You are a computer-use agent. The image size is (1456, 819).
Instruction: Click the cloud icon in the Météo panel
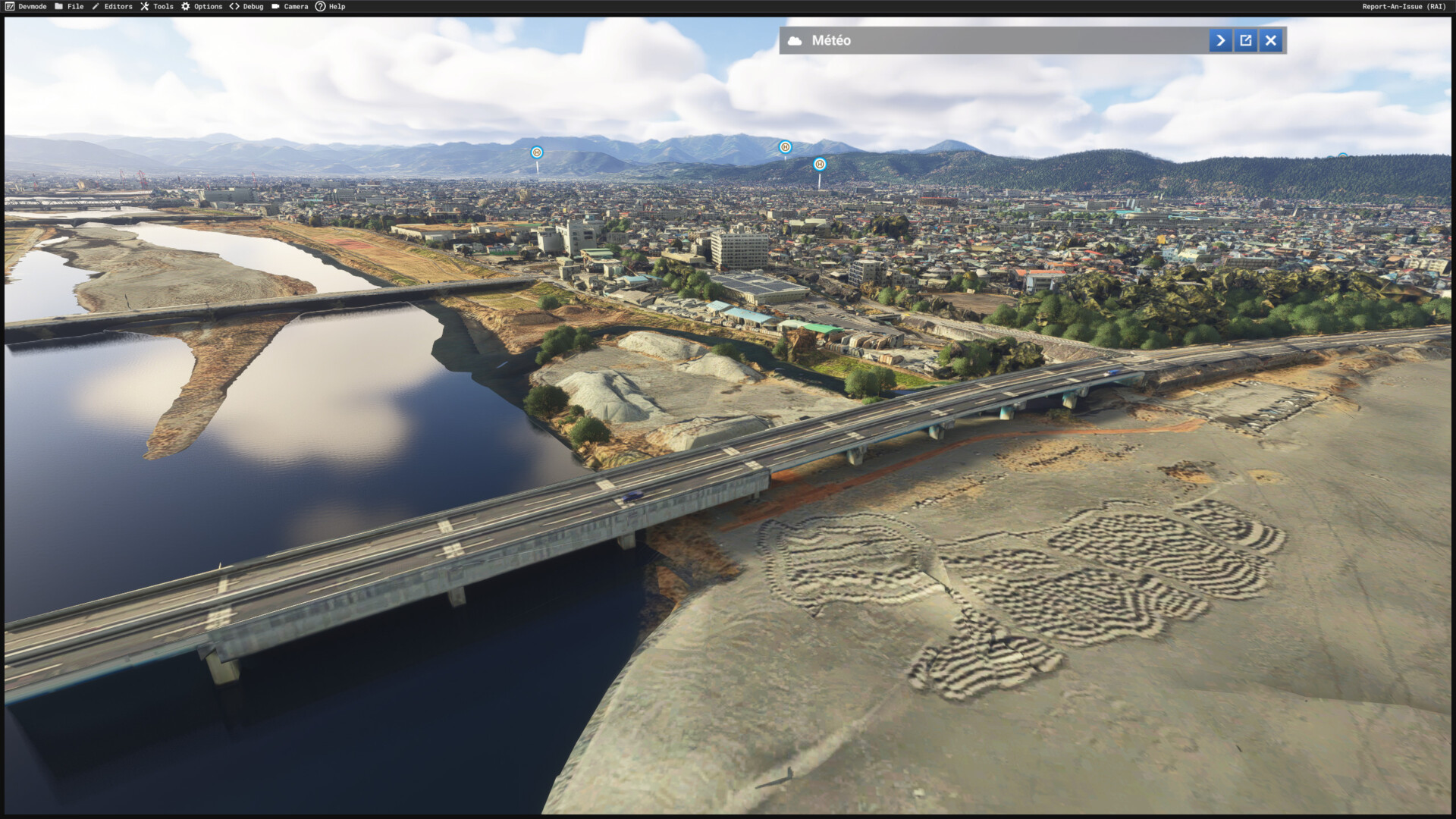[795, 41]
